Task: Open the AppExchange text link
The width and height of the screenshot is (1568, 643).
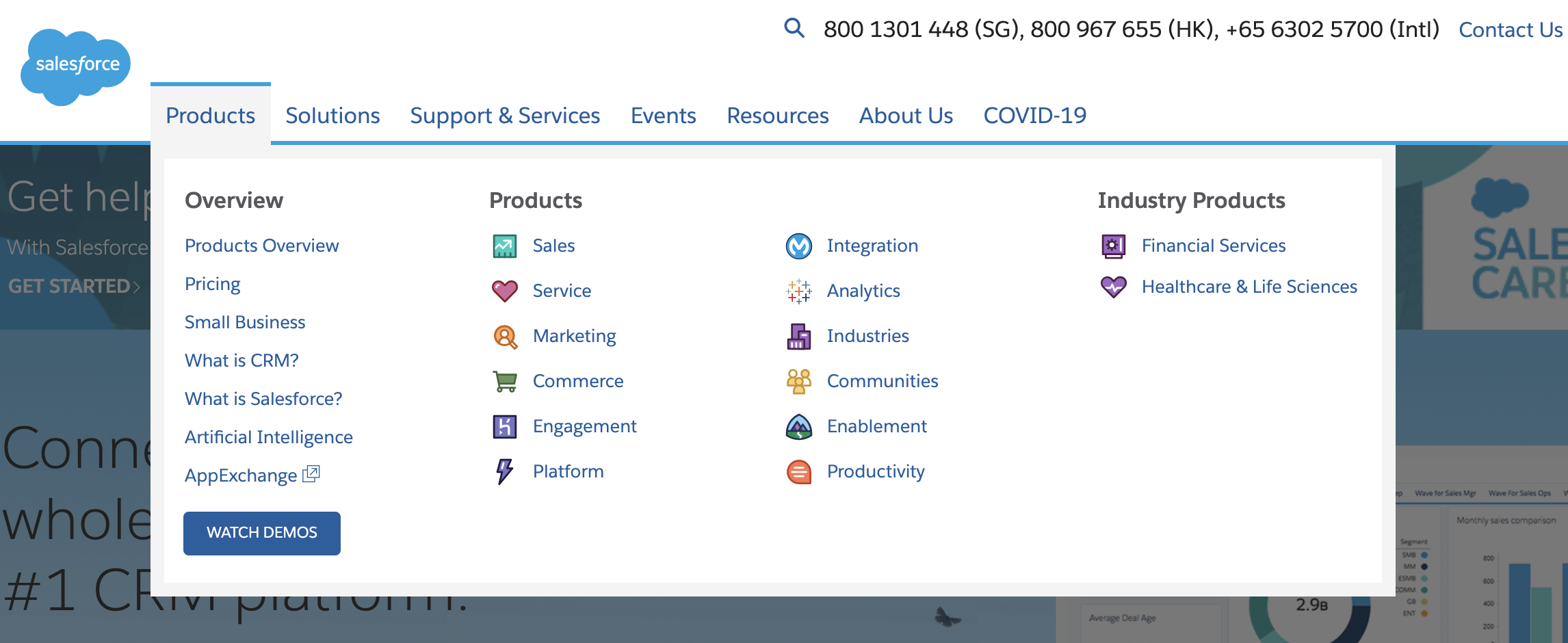Action: 241,475
